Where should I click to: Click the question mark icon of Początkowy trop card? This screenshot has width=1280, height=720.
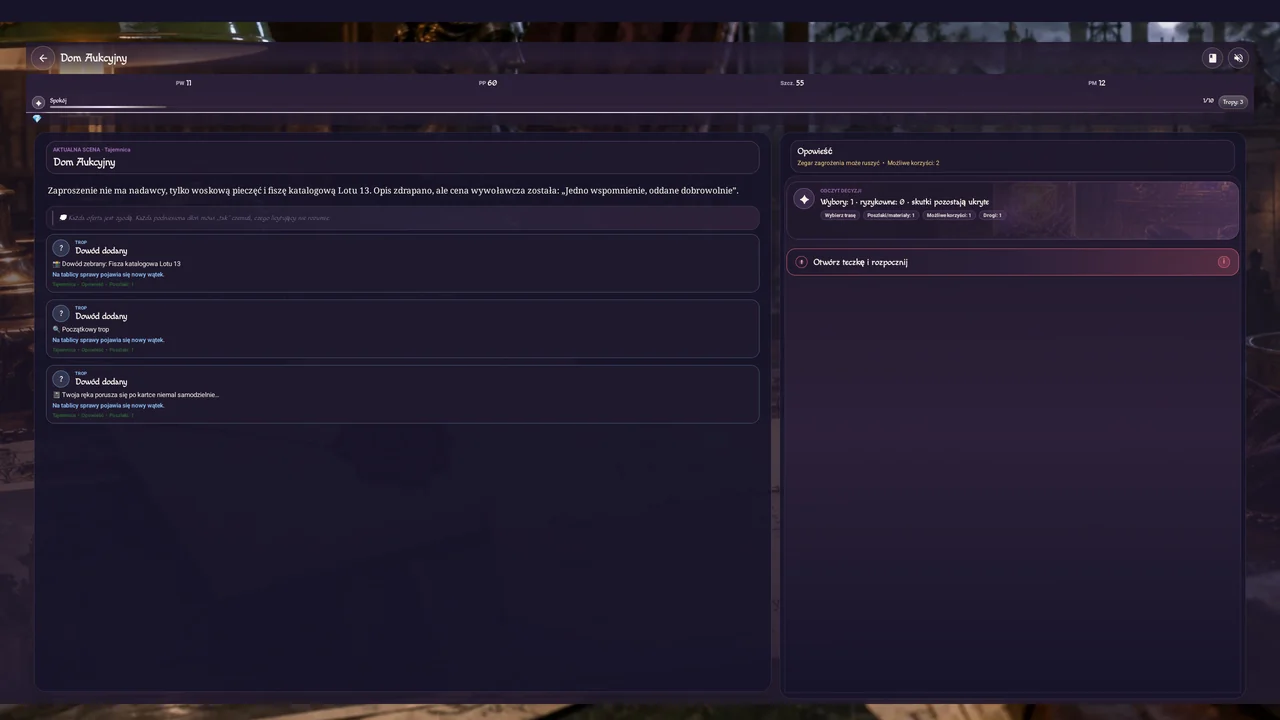[61, 314]
